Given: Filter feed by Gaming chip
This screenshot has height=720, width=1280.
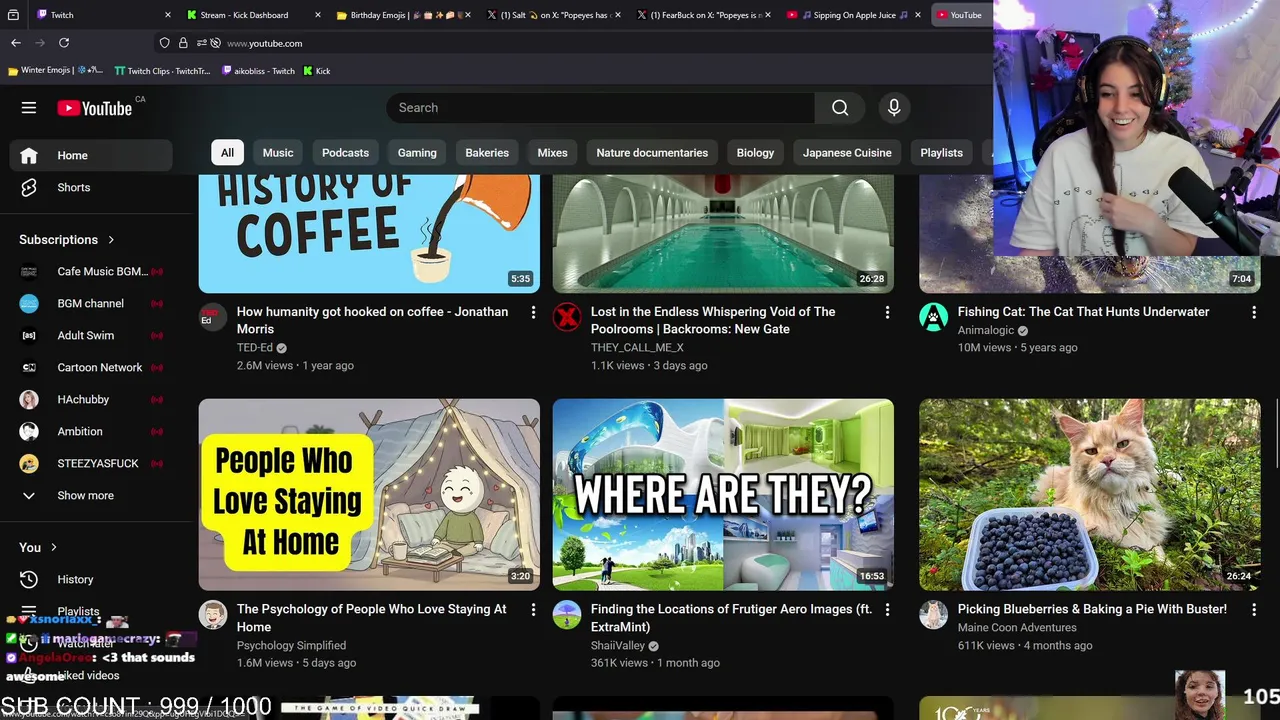Looking at the screenshot, I should tap(417, 153).
